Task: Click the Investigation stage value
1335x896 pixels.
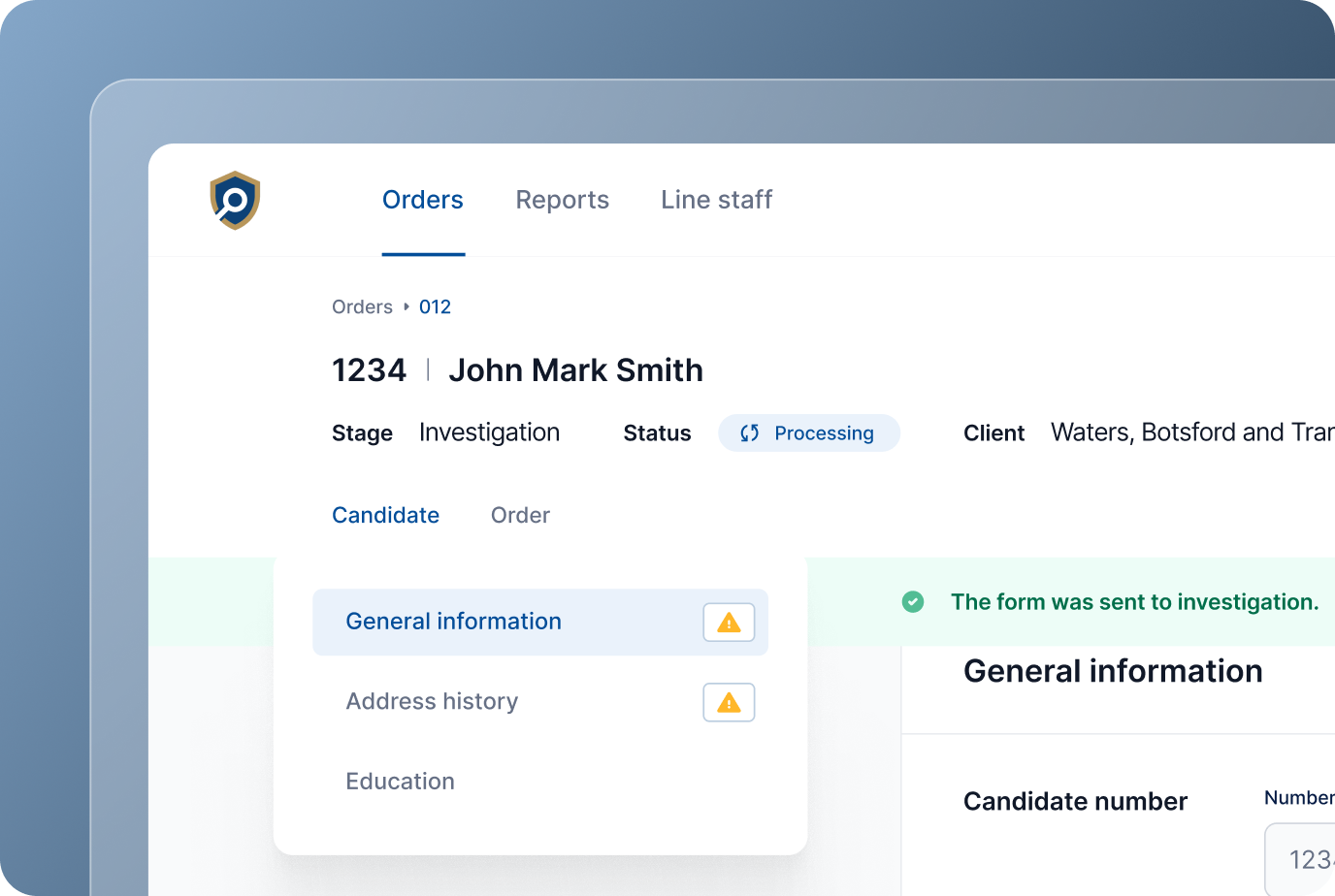Action: coord(489,432)
